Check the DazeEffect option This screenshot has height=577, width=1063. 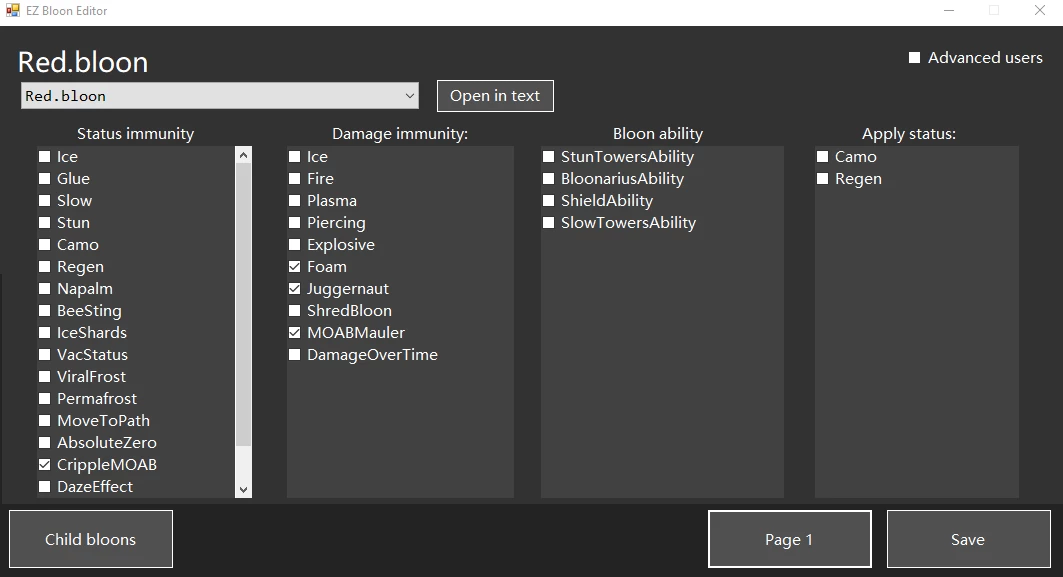point(45,486)
